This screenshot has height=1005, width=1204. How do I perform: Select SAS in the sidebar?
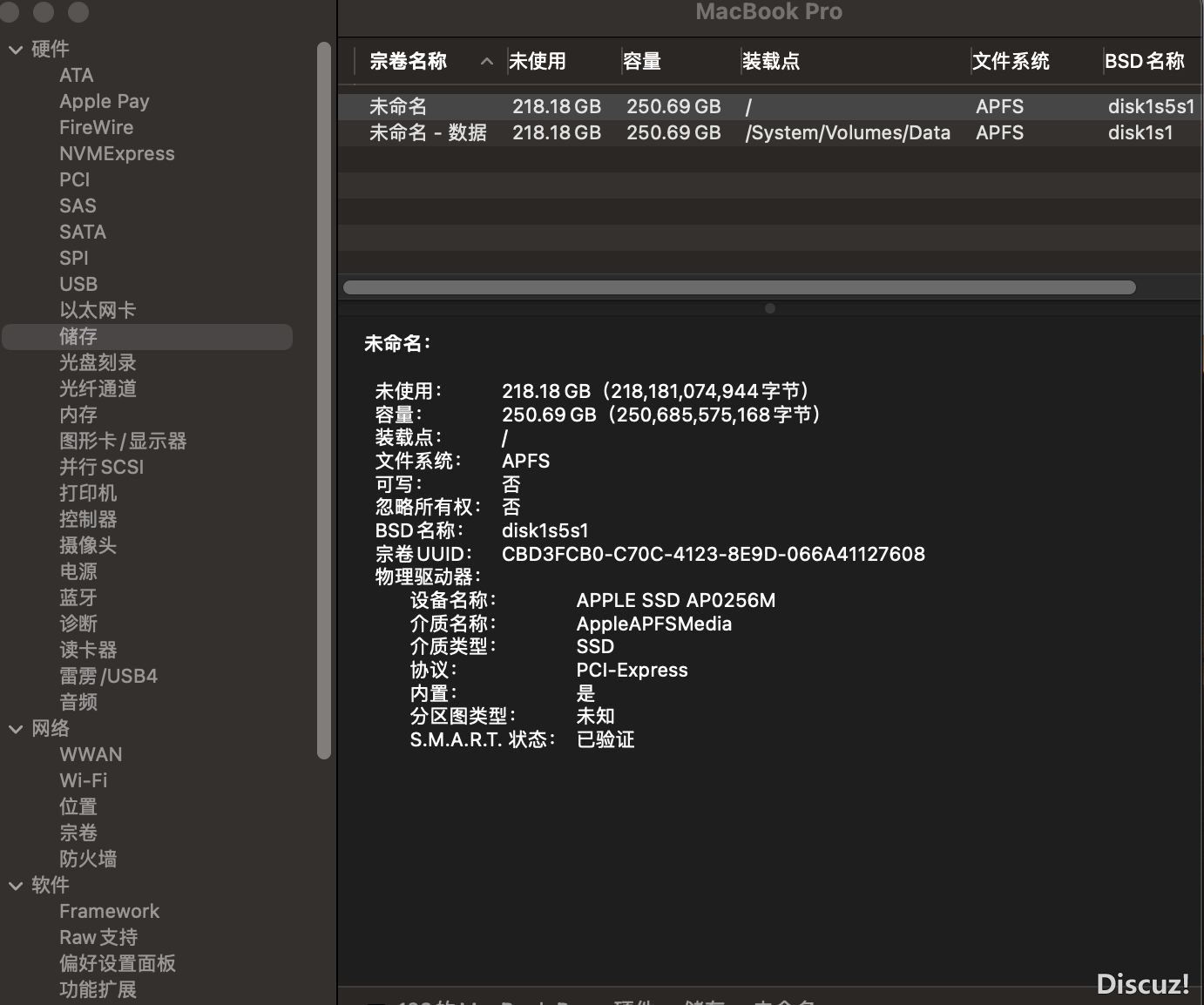coord(78,206)
